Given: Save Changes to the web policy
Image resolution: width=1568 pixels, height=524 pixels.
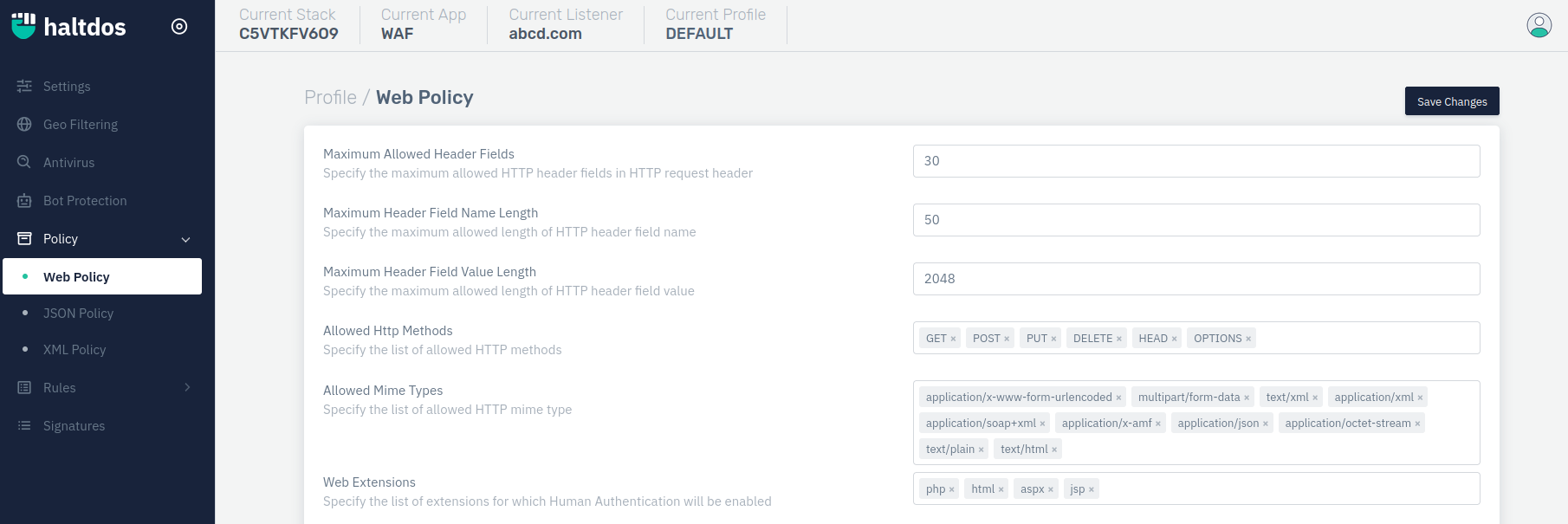Looking at the screenshot, I should tap(1452, 101).
